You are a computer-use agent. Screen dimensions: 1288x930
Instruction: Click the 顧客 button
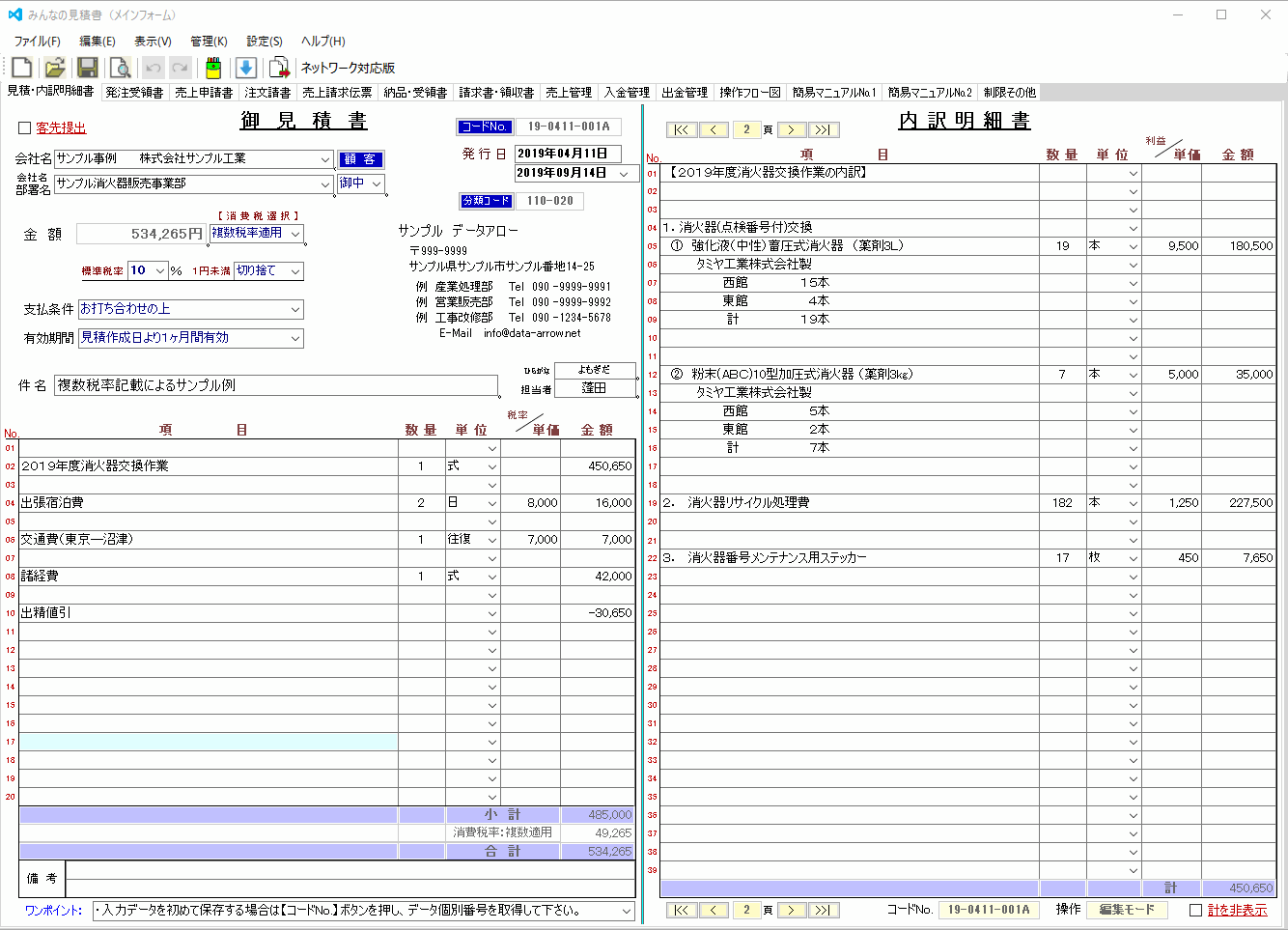361,159
